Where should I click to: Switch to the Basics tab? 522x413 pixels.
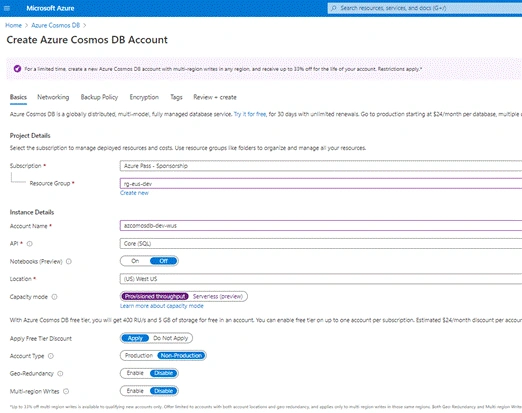click(x=18, y=97)
